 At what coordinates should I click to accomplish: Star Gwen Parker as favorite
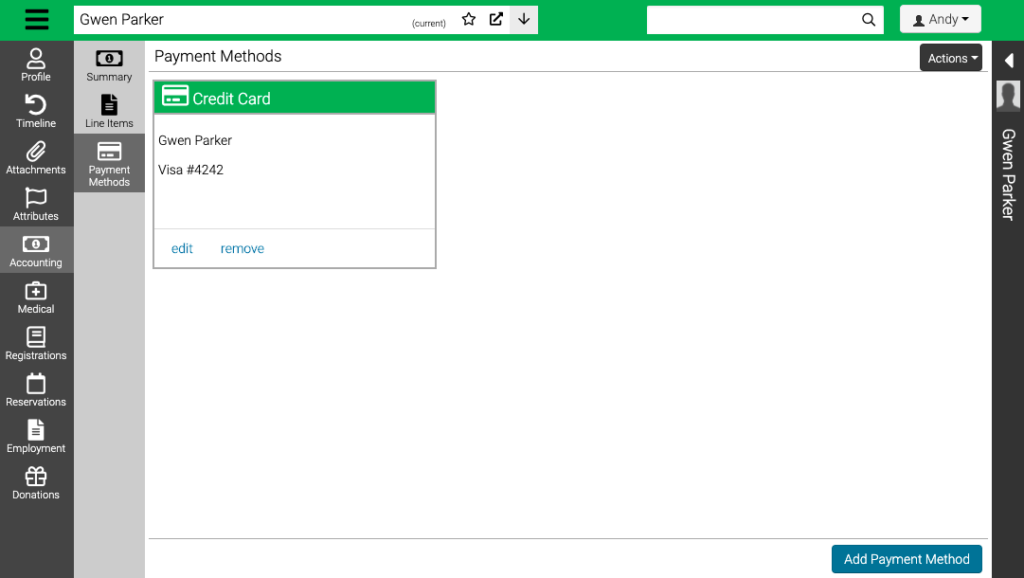coord(468,19)
